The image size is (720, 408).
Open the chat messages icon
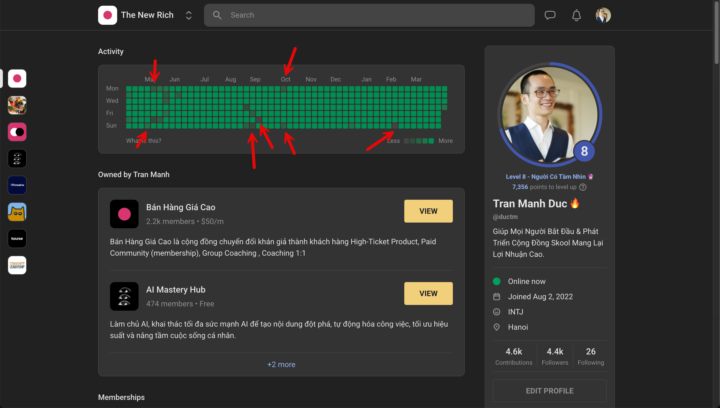pos(550,15)
